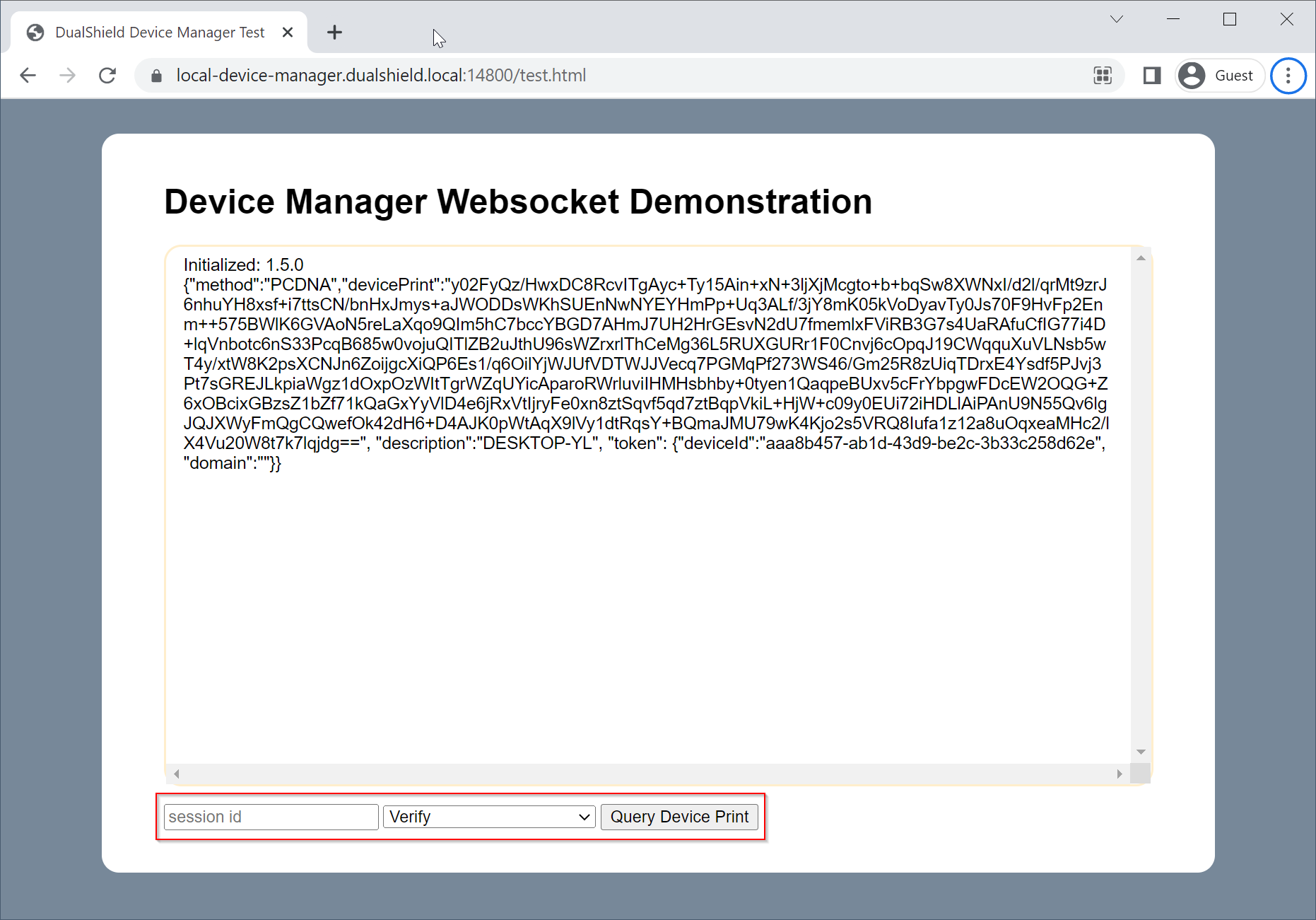Open the tab search chevron
The image size is (1316, 920).
pyautogui.click(x=1116, y=19)
